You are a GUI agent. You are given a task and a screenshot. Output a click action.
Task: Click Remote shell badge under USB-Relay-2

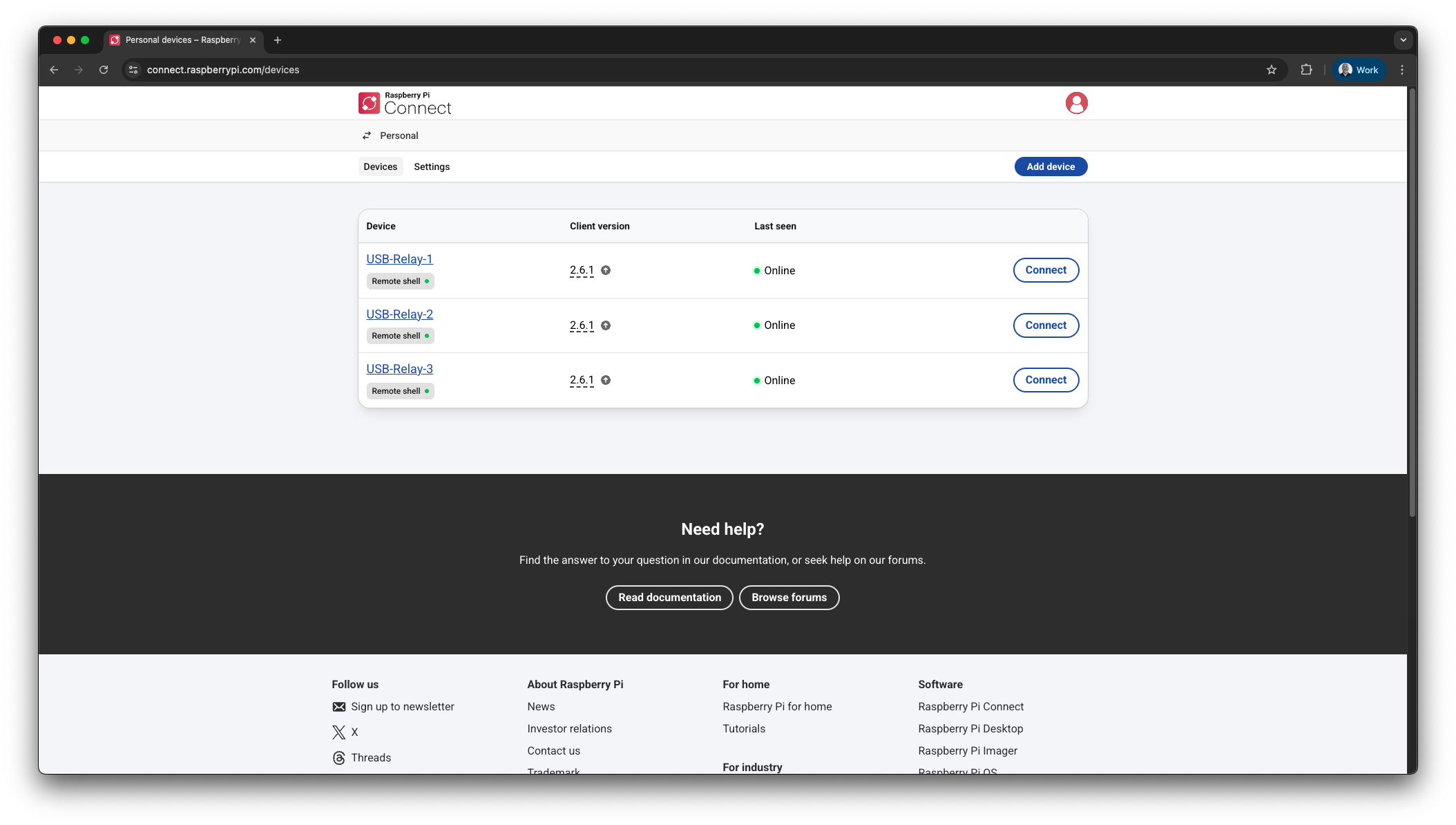(x=400, y=336)
